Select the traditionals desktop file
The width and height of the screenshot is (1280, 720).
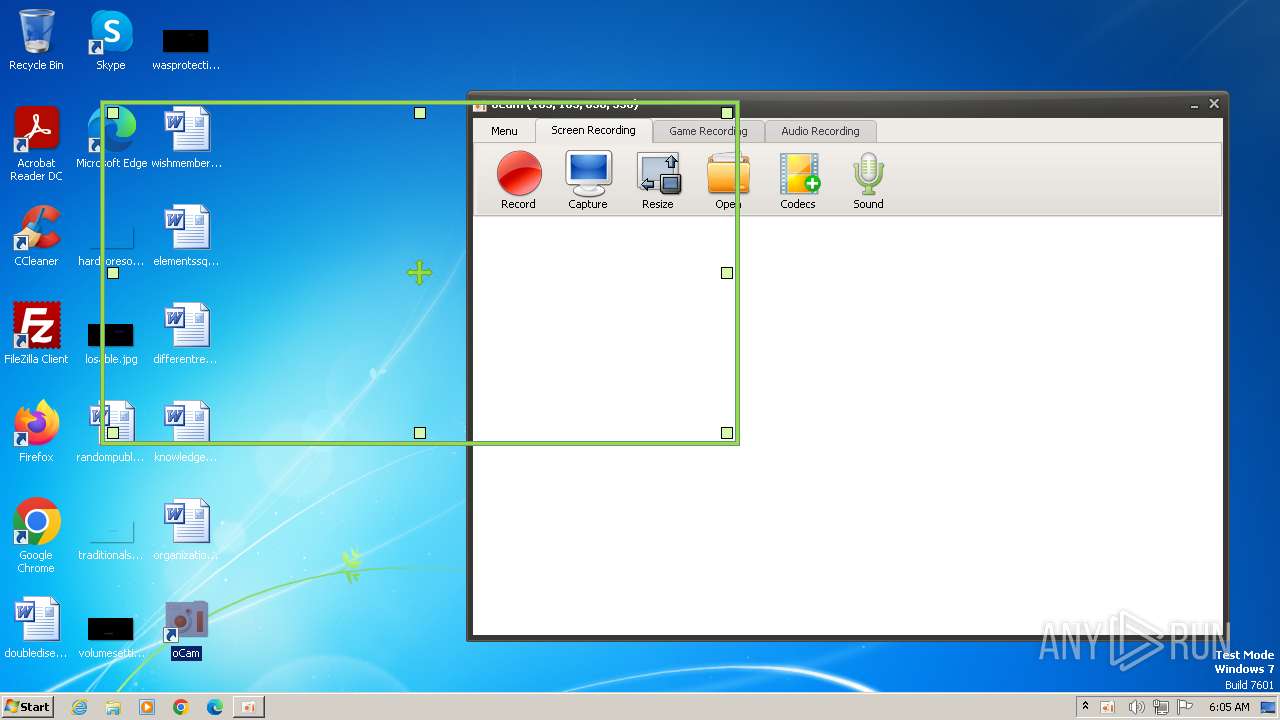tap(111, 538)
